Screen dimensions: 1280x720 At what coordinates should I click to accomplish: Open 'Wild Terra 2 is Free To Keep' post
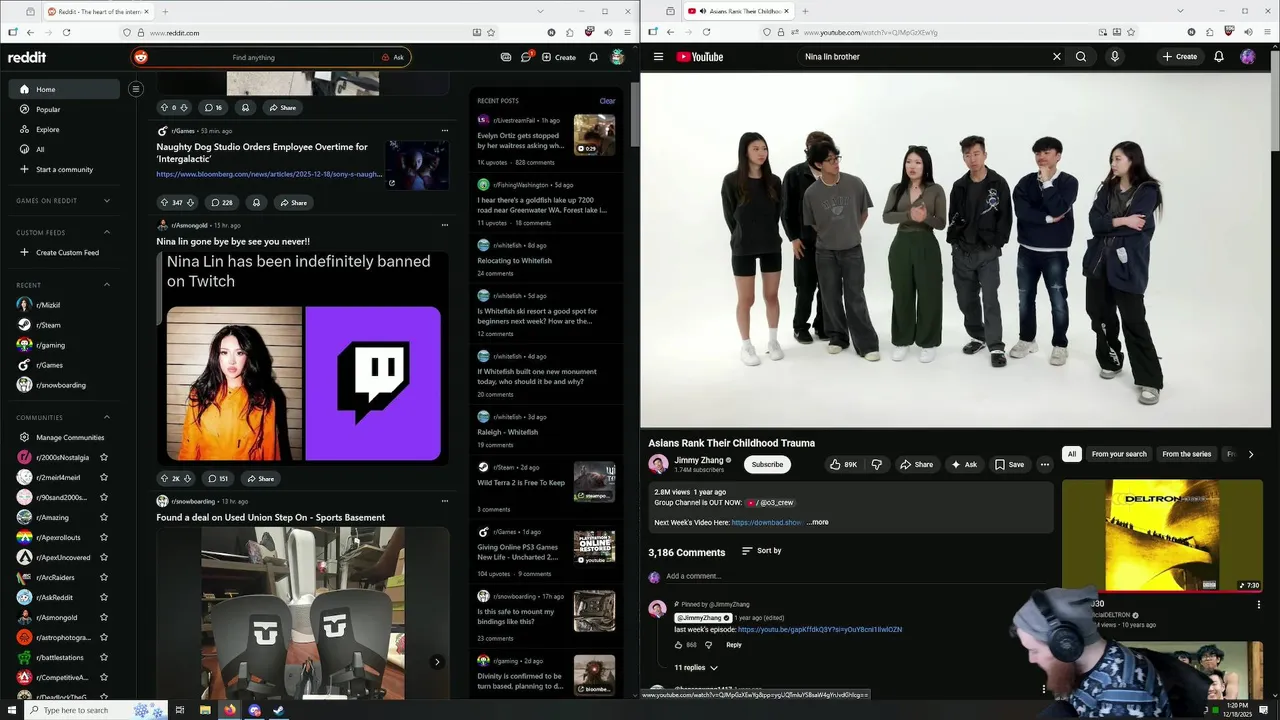521,483
